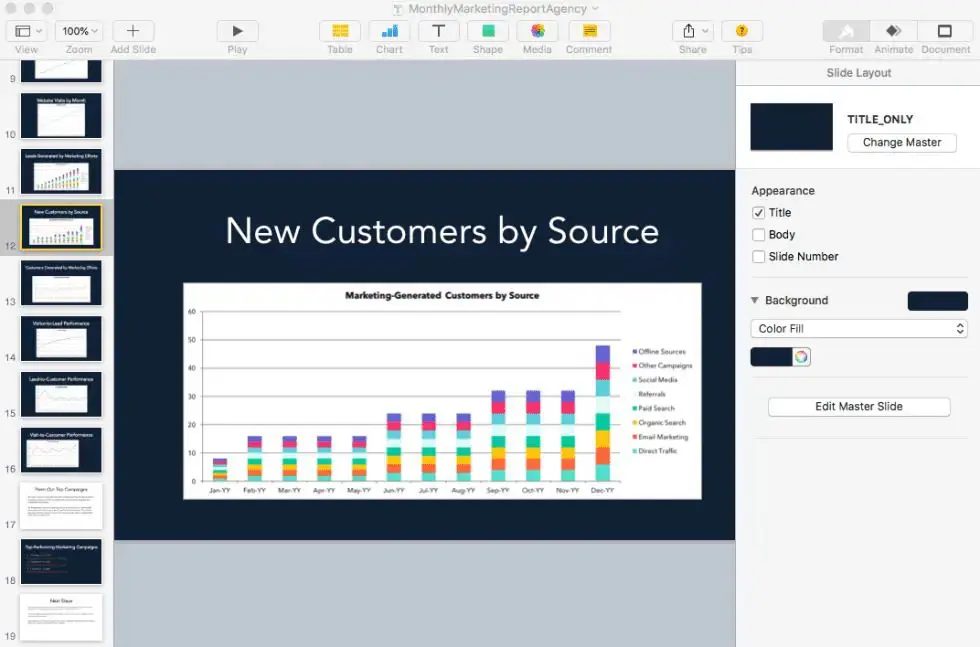Click the Change Master button
Viewport: 980px width, 647px height.
901,143
